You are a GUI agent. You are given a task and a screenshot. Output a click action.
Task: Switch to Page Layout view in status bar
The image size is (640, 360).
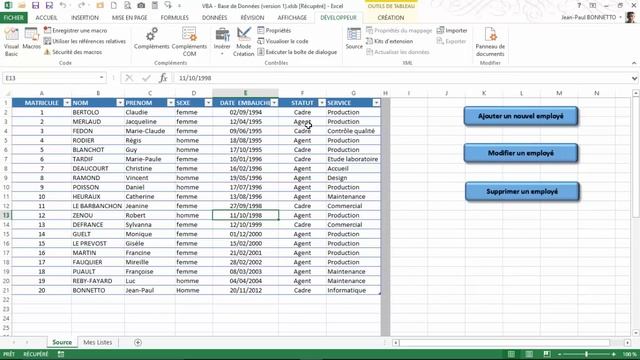(529, 354)
